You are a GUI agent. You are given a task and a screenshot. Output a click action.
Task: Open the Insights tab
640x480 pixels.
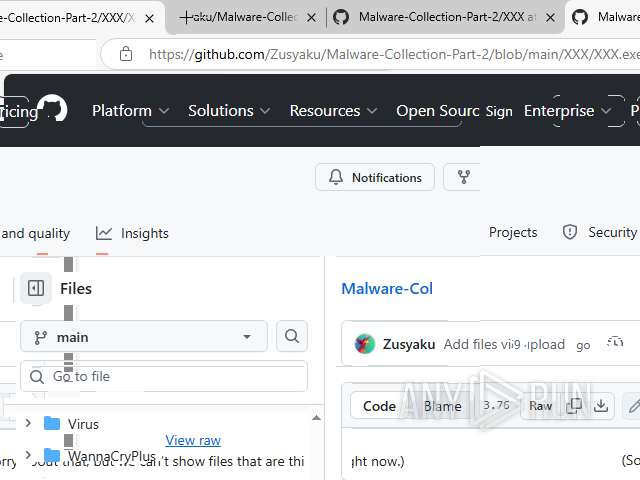point(132,233)
